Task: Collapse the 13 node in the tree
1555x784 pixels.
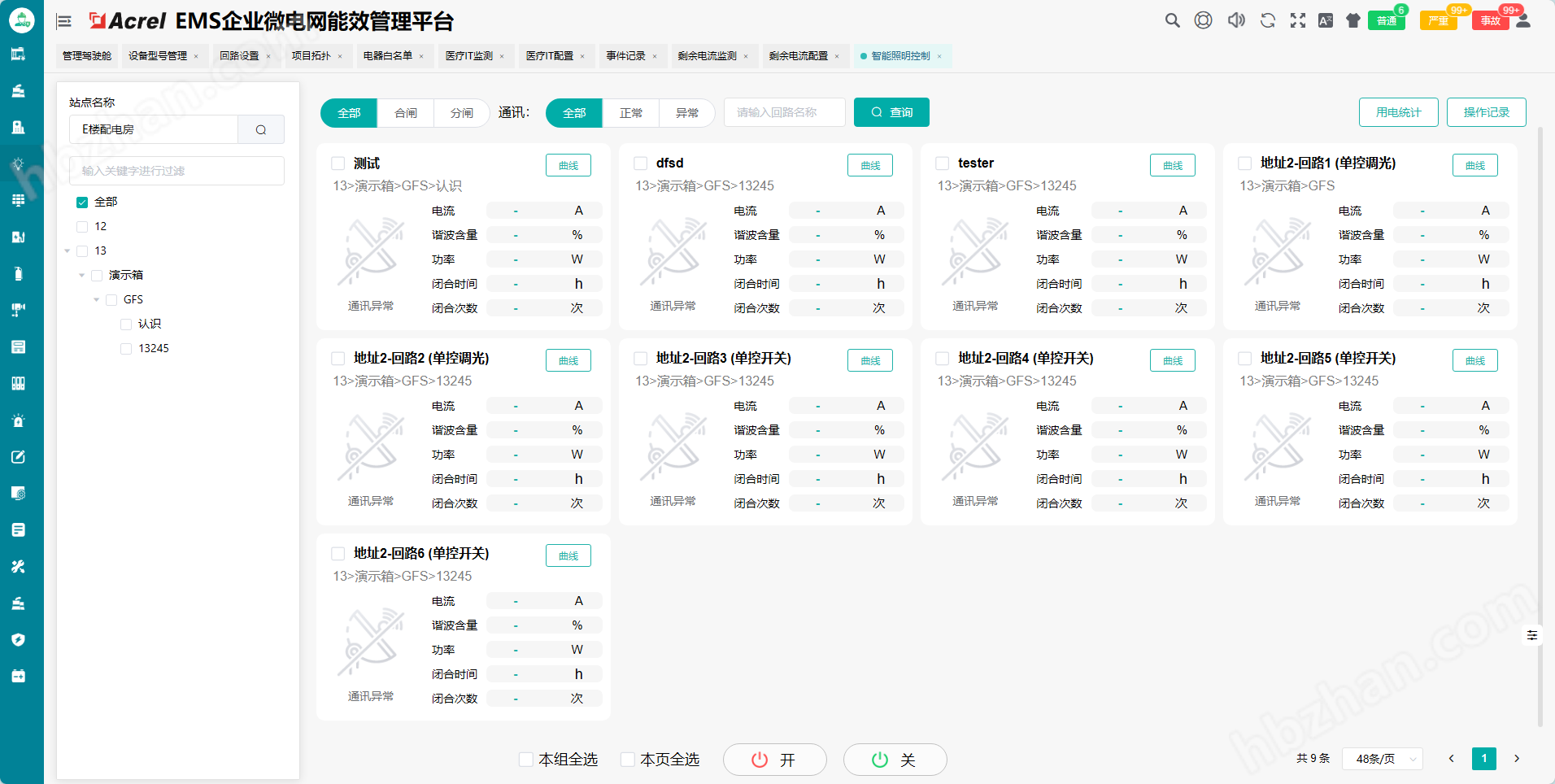Action: point(67,250)
